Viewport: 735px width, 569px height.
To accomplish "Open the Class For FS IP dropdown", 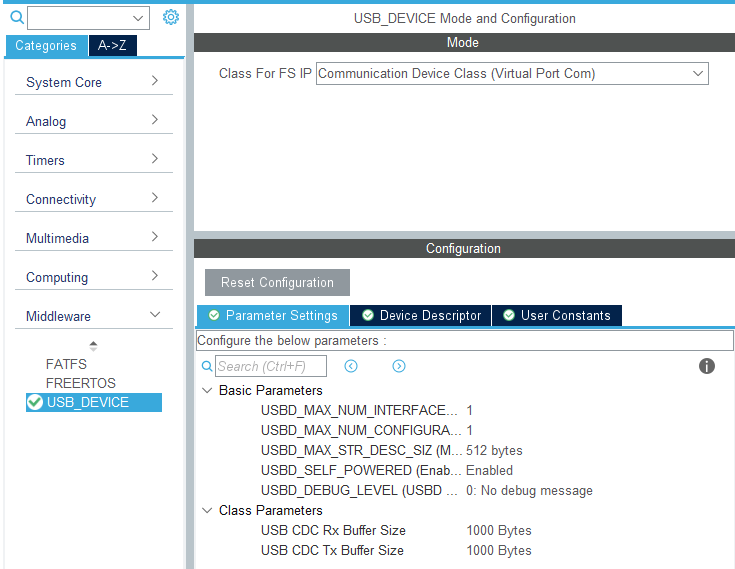I will point(512,74).
